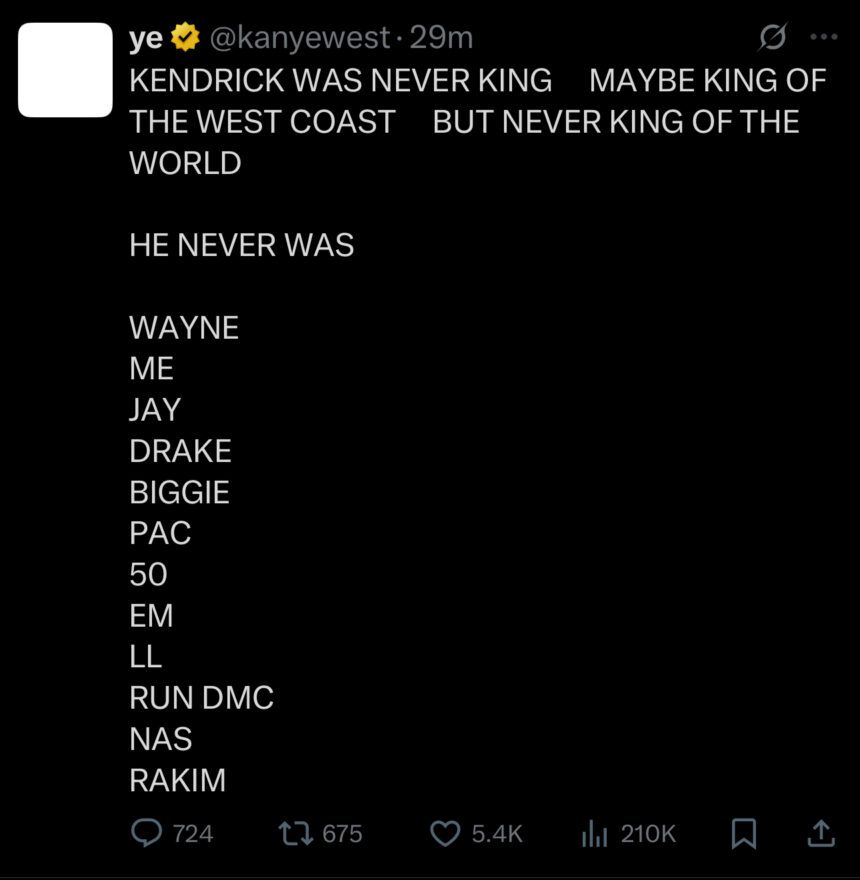
Task: Click the "RUN DMC" line in the list
Action: click(x=201, y=697)
